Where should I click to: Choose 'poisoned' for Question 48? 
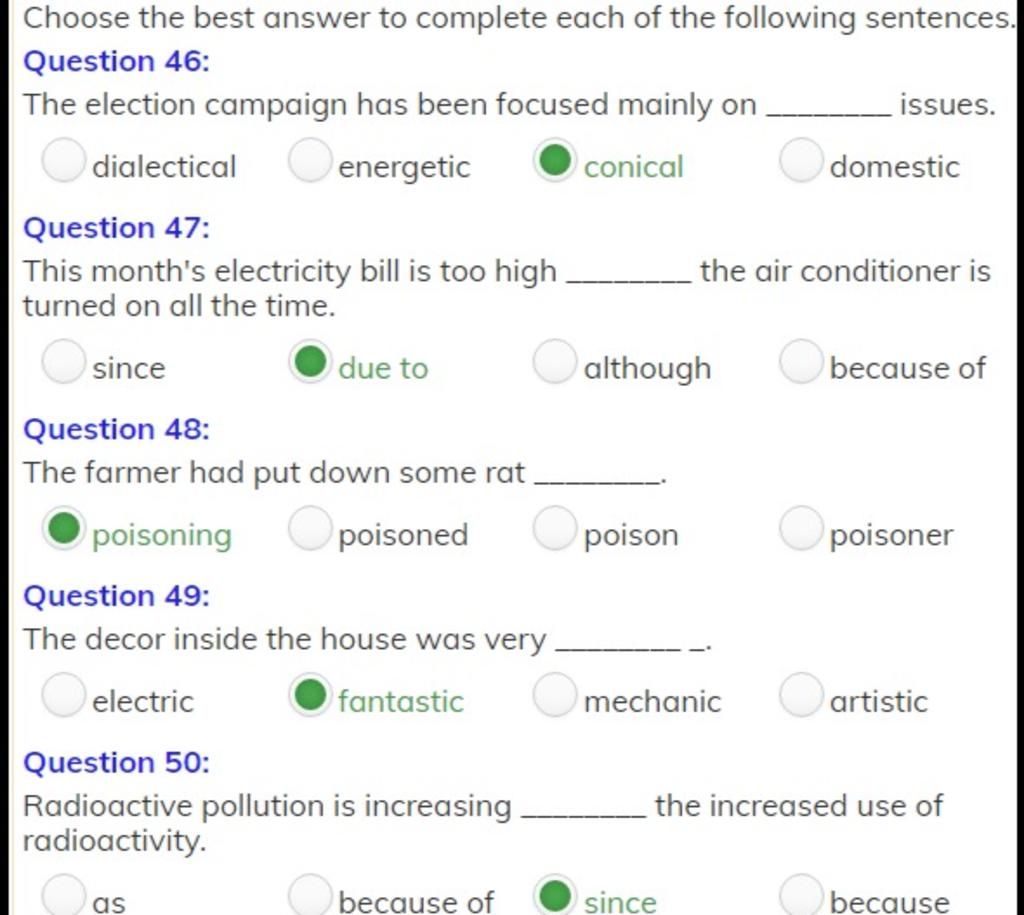tap(310, 528)
